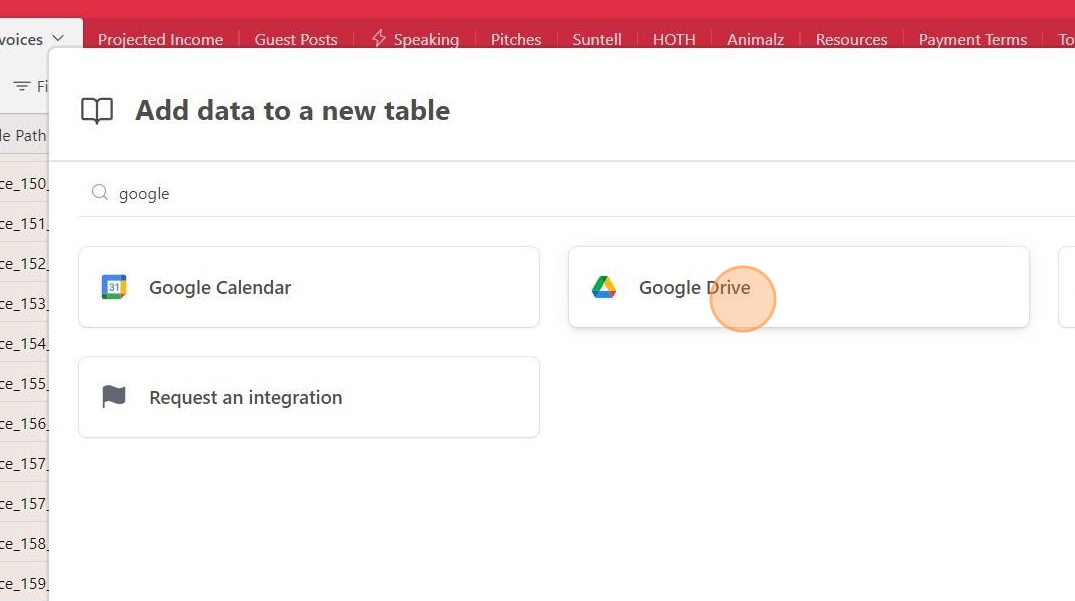Click the Google Calendar logo icon

(114, 287)
